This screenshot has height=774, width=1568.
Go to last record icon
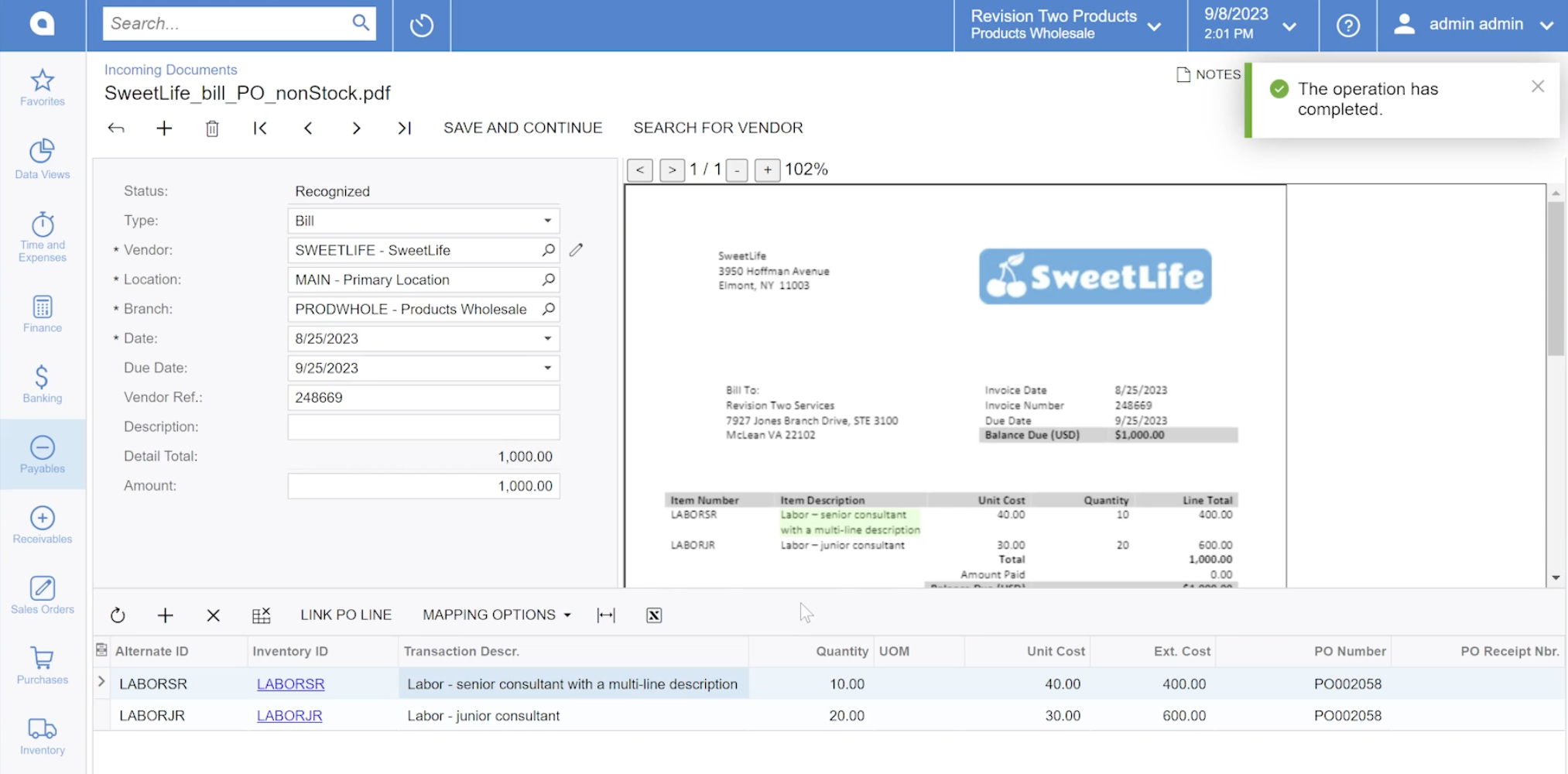coord(404,128)
